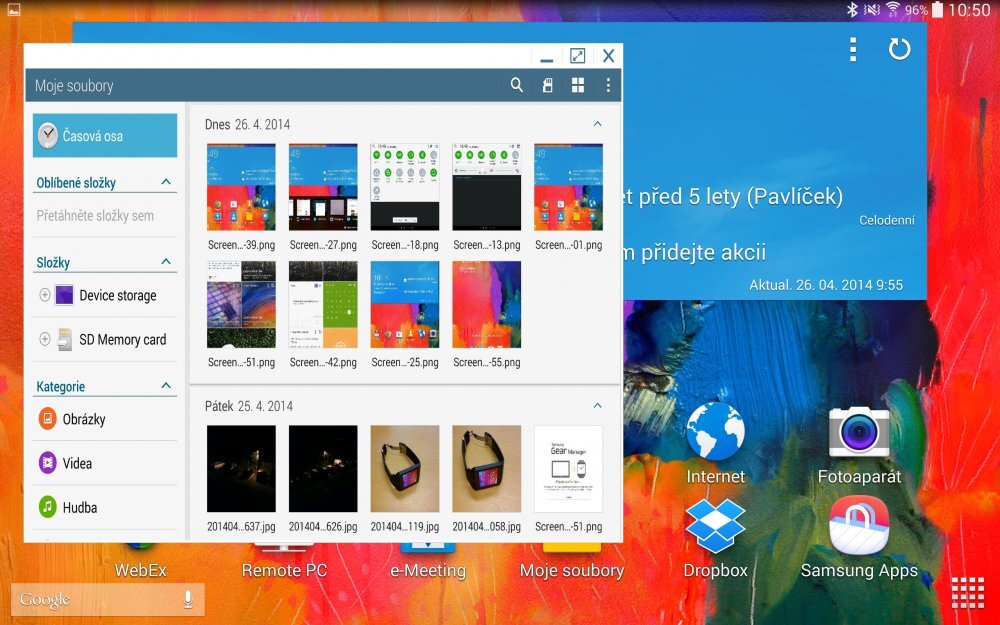
Task: Open search in Moje soubory
Action: tap(516, 85)
